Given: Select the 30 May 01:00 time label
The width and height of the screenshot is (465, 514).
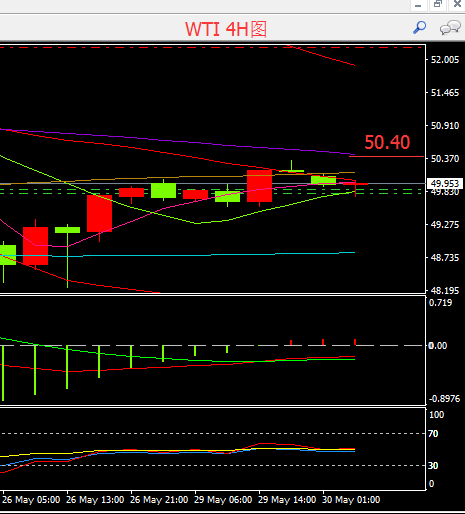Looking at the screenshot, I should [x=351, y=500].
